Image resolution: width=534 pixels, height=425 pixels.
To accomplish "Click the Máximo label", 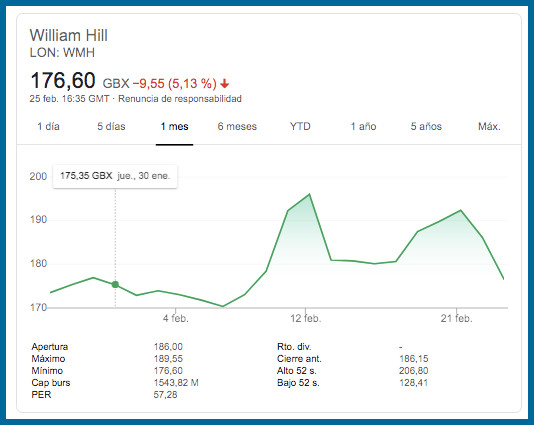I will [48, 359].
